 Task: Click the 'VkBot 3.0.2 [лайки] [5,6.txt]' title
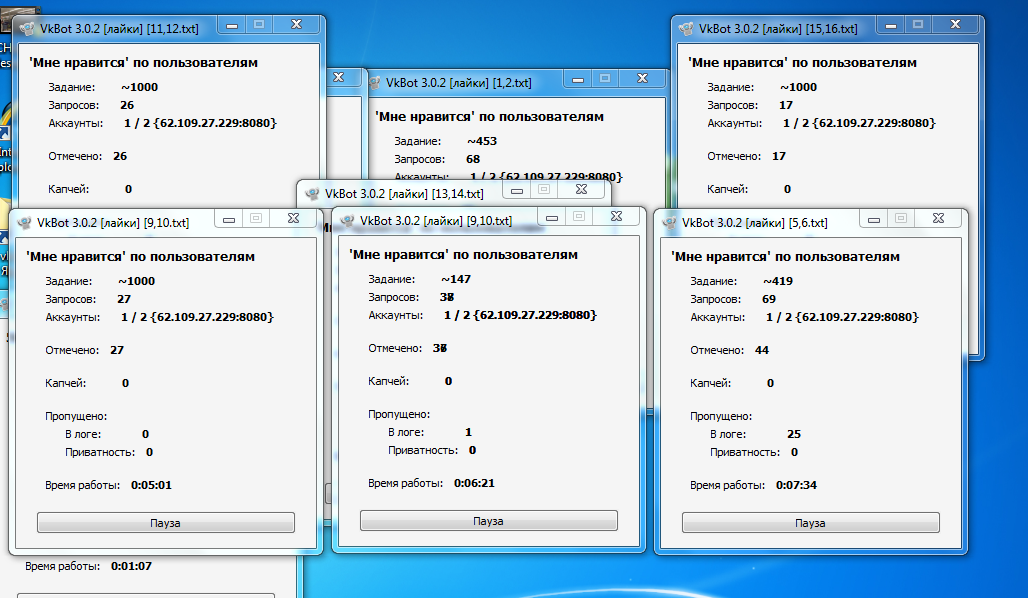[755, 223]
